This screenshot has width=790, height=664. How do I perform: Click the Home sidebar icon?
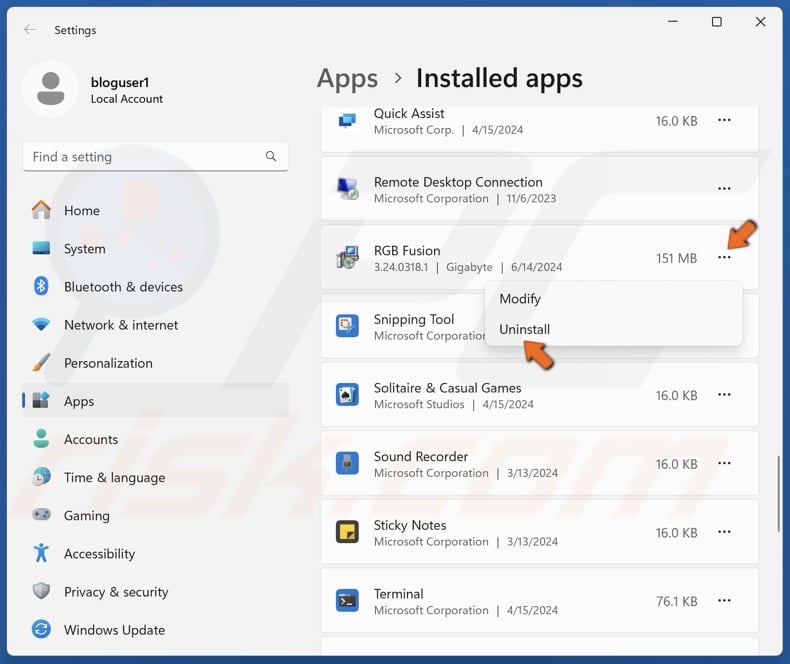pos(41,210)
